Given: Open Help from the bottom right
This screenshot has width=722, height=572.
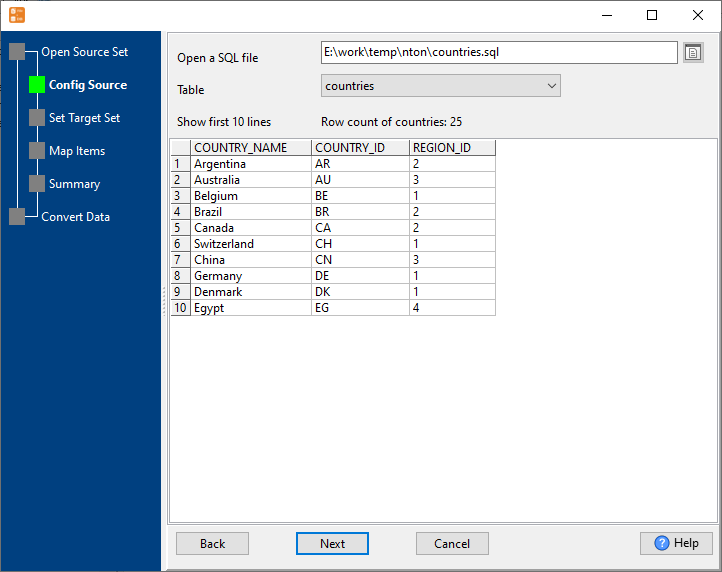Looking at the screenshot, I should pyautogui.click(x=676, y=543).
